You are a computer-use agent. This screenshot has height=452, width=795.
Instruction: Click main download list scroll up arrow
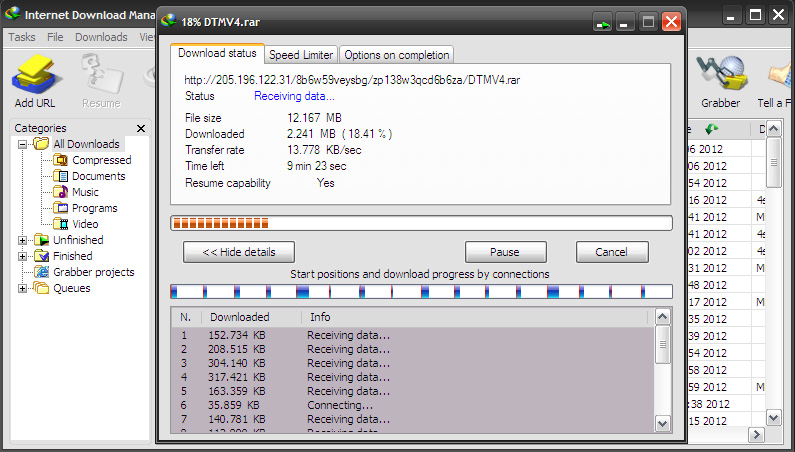point(773,129)
